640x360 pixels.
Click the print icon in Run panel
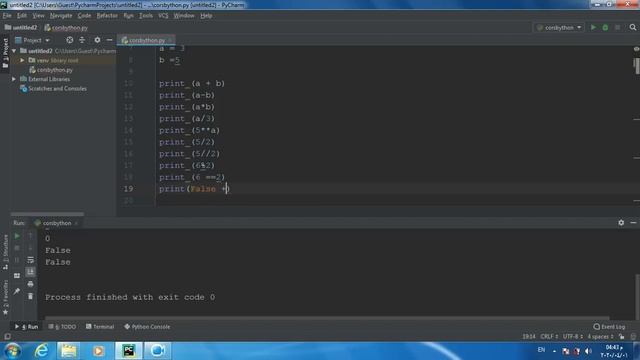point(31,284)
